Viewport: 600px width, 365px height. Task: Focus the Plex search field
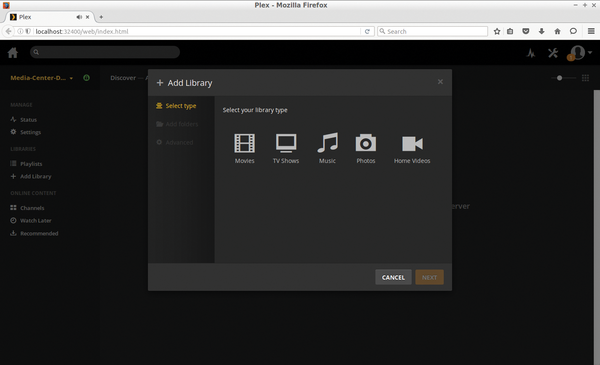pyautogui.click(x=105, y=52)
